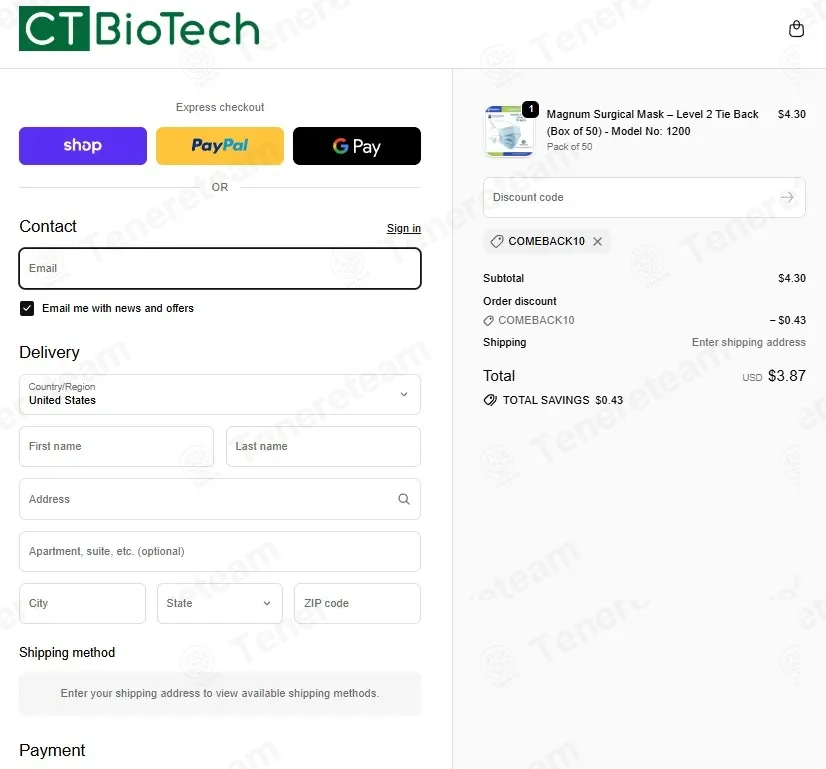Choose PayPal express checkout
This screenshot has width=826, height=769.
(220, 146)
